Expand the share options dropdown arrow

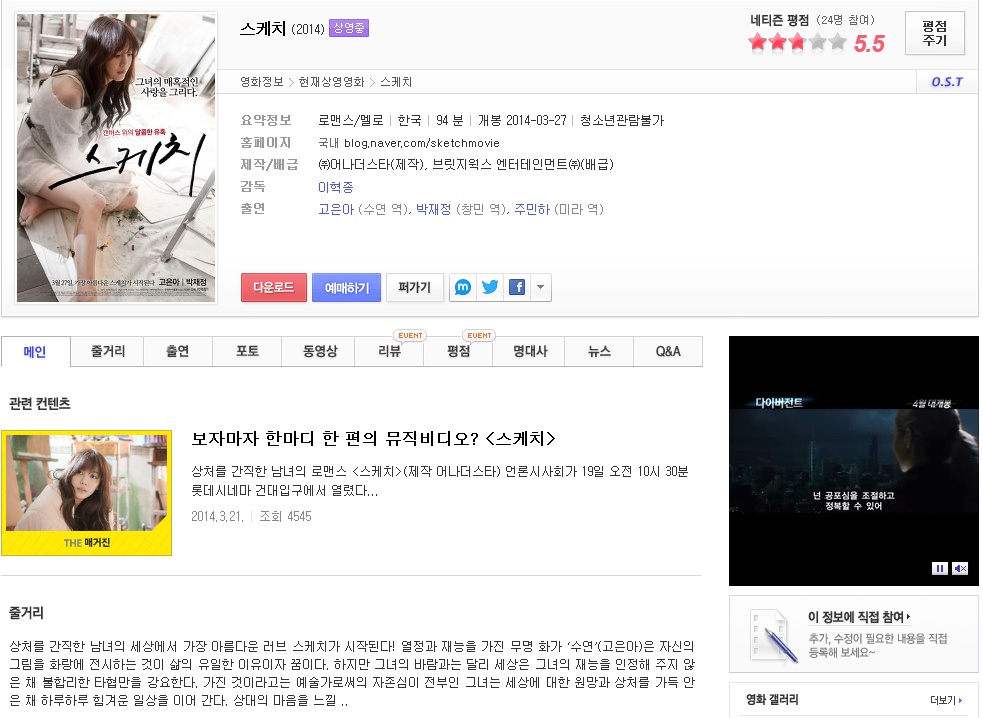(540, 287)
